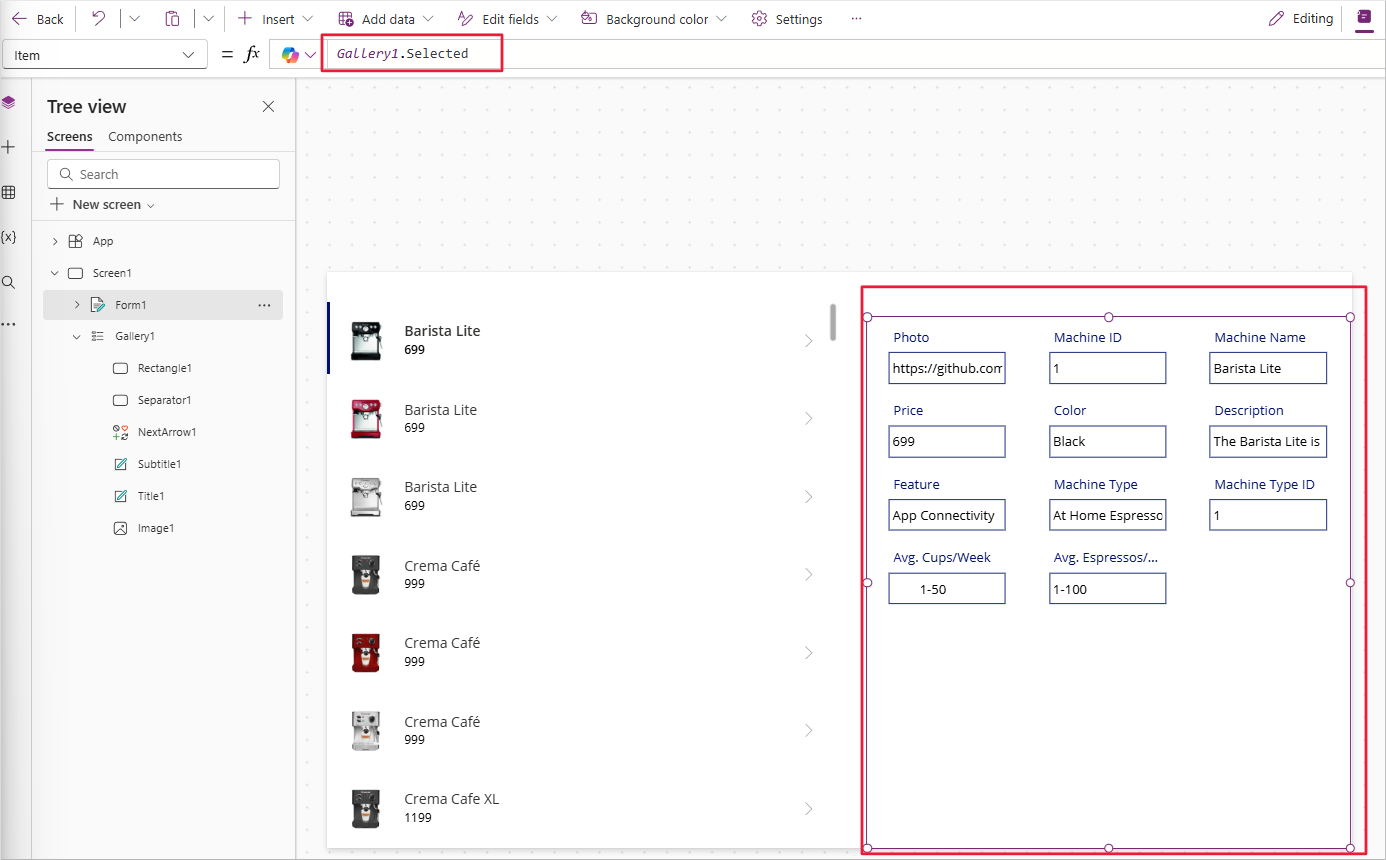Switch to the Screens tab
The width and height of the screenshot is (1386, 860).
click(x=70, y=137)
